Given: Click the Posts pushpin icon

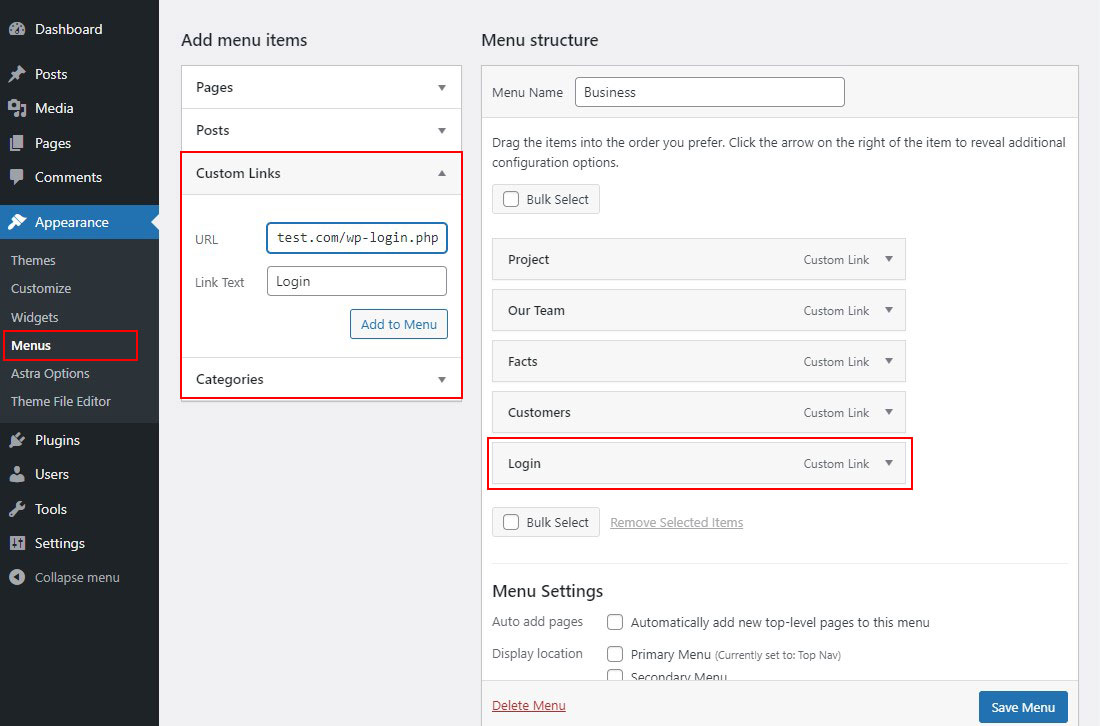Looking at the screenshot, I should 17,74.
